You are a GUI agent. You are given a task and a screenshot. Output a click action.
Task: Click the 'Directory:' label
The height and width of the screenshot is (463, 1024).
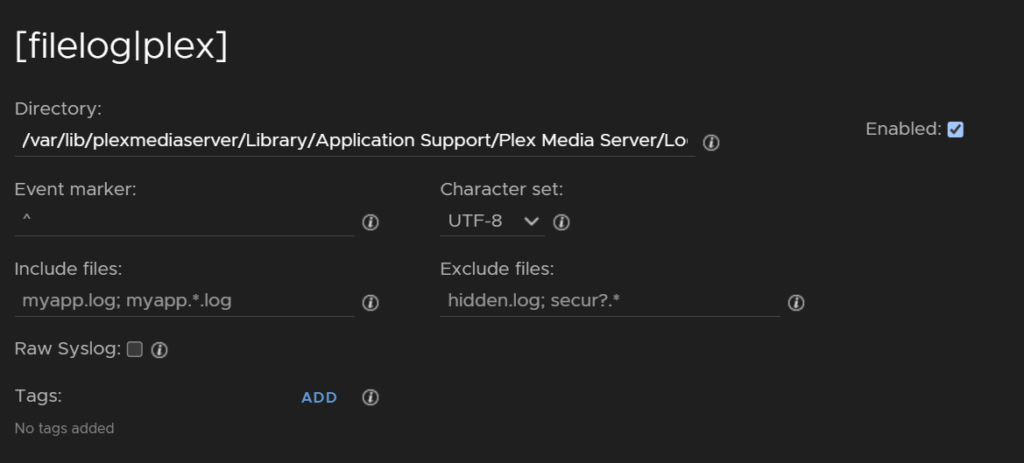click(x=58, y=109)
